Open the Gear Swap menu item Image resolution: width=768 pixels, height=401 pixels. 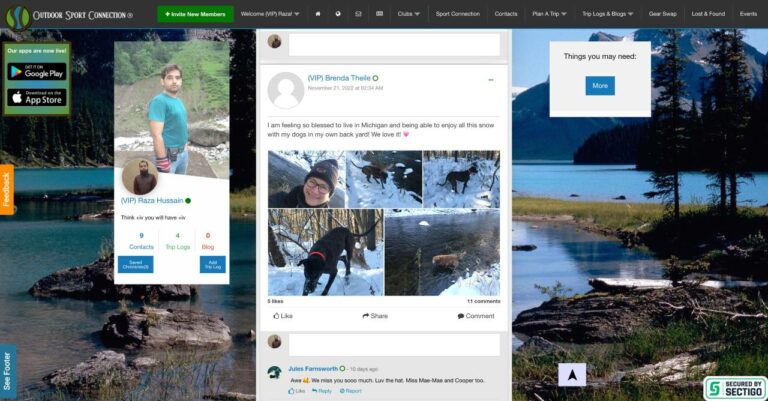point(662,14)
